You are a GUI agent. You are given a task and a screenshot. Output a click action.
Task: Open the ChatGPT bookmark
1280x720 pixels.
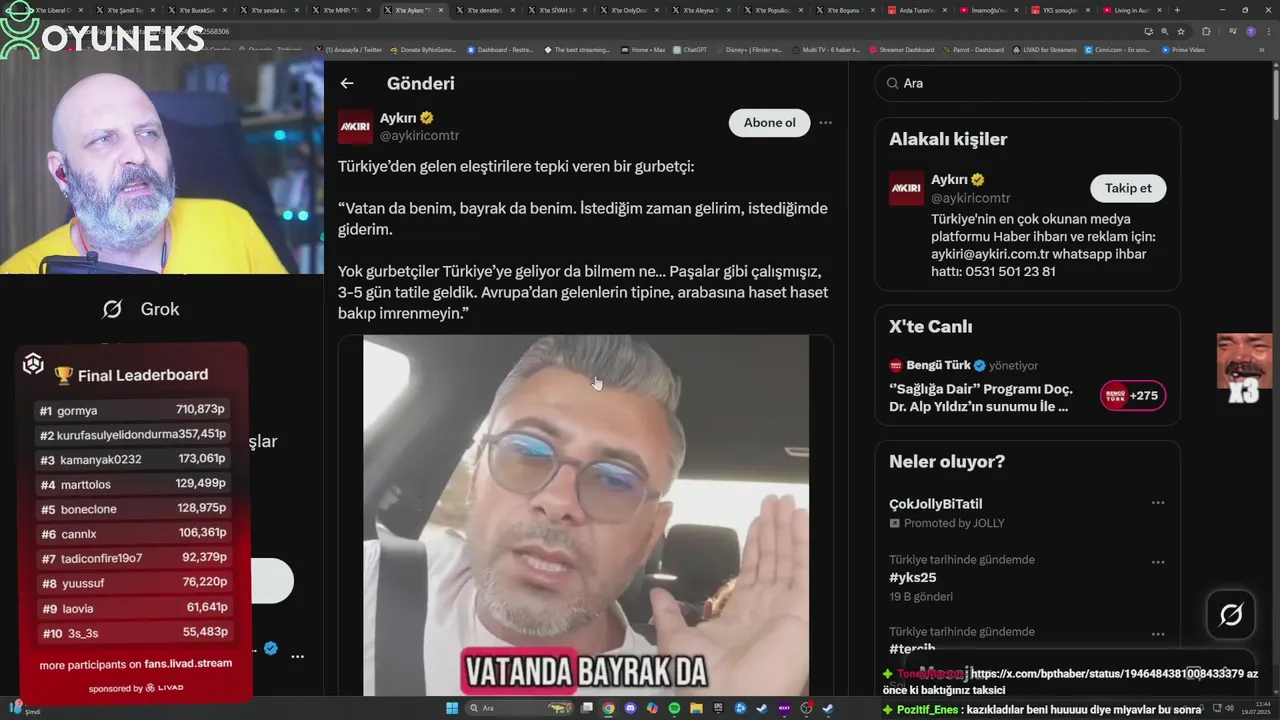click(x=689, y=50)
